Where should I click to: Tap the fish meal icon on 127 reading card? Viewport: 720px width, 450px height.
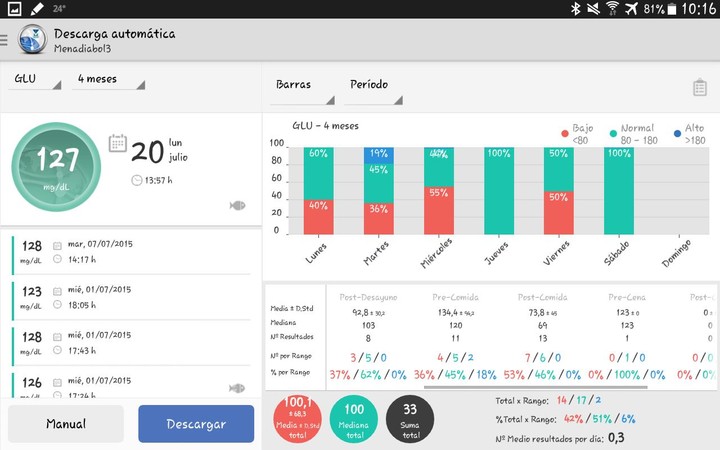[x=237, y=206]
